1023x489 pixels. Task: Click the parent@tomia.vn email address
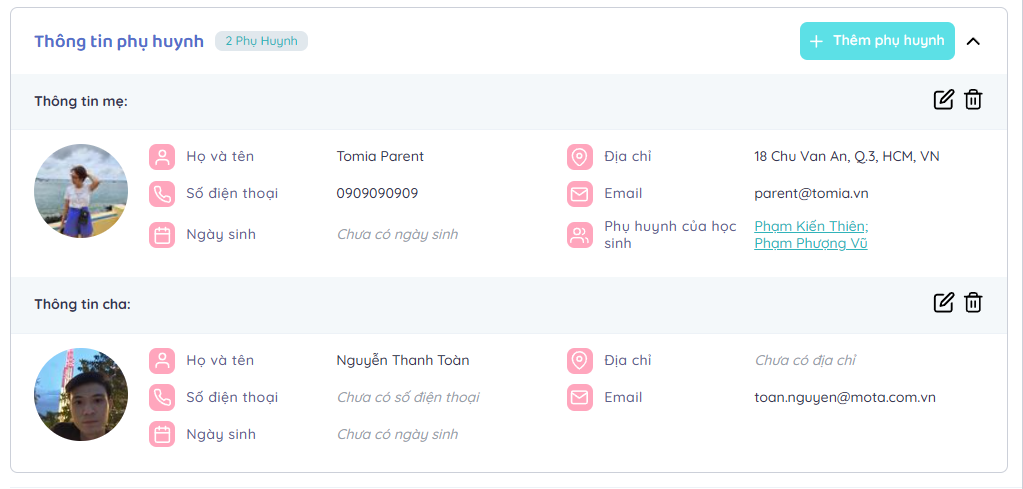pos(811,194)
